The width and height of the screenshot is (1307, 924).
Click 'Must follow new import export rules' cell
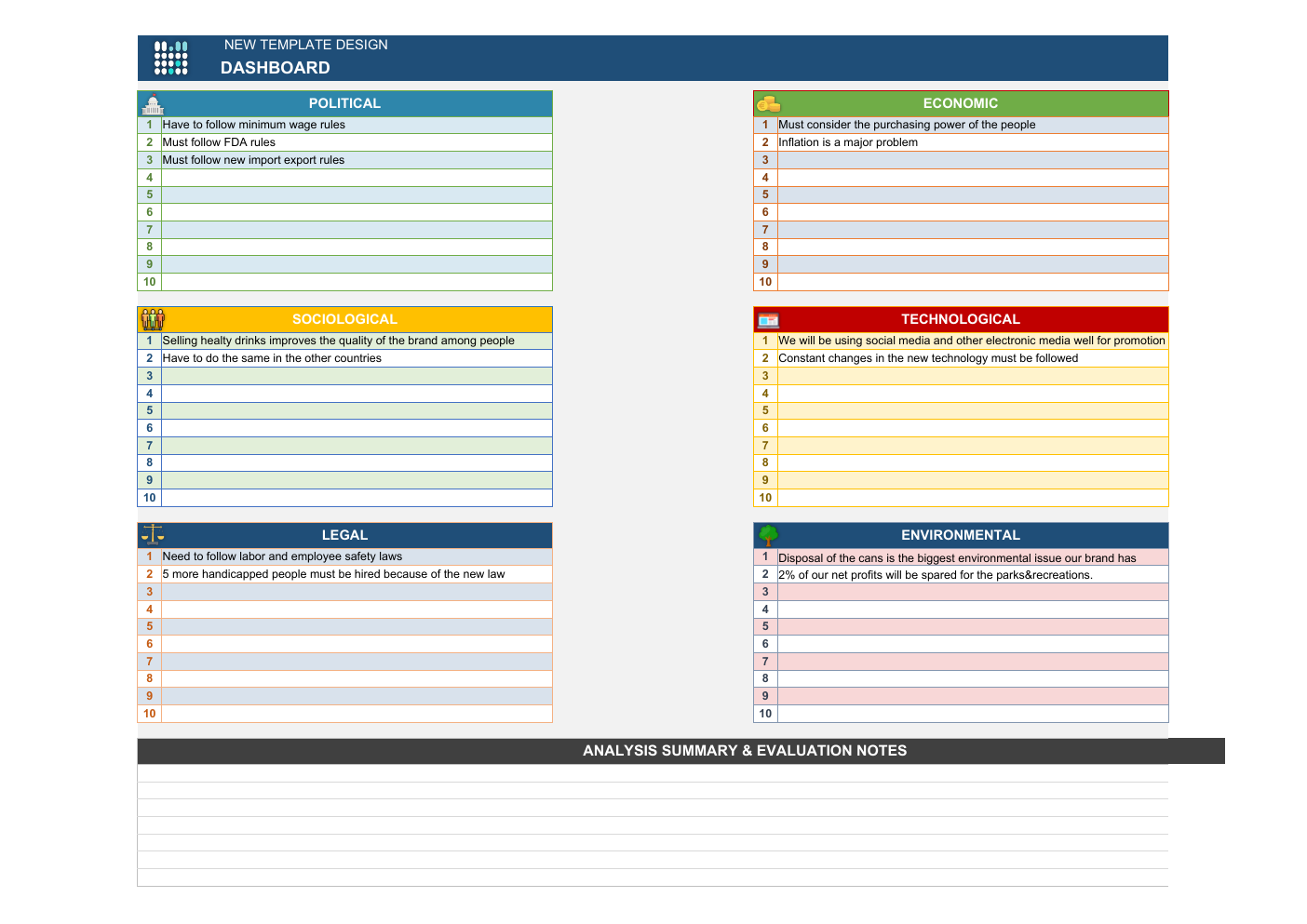coord(357,160)
